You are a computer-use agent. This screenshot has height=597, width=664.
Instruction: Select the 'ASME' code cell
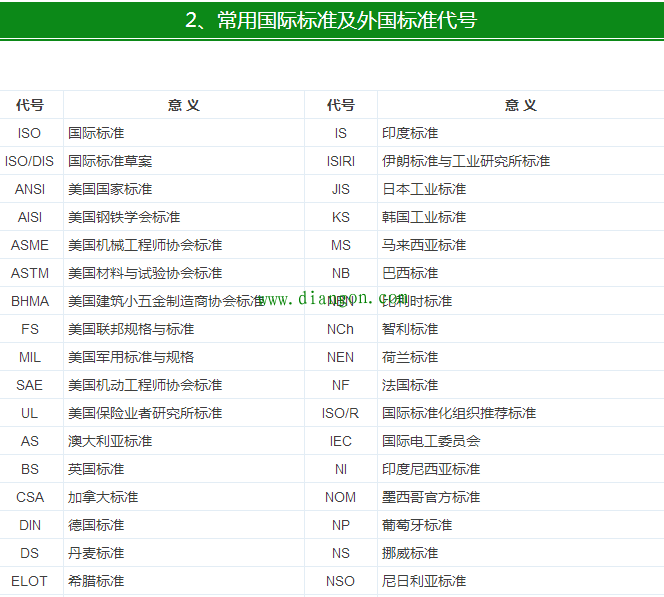click(x=30, y=245)
